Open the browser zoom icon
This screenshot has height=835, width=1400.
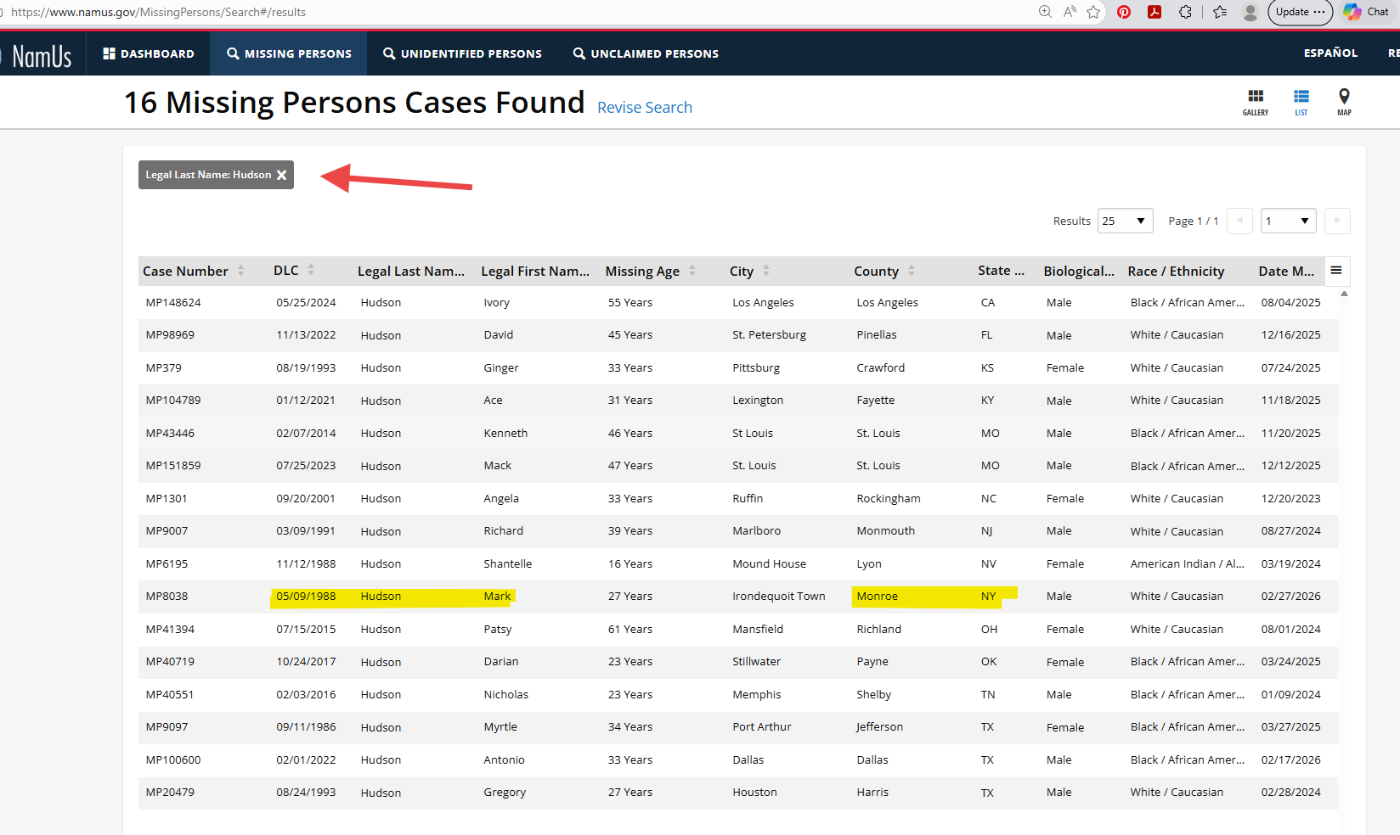(1045, 12)
